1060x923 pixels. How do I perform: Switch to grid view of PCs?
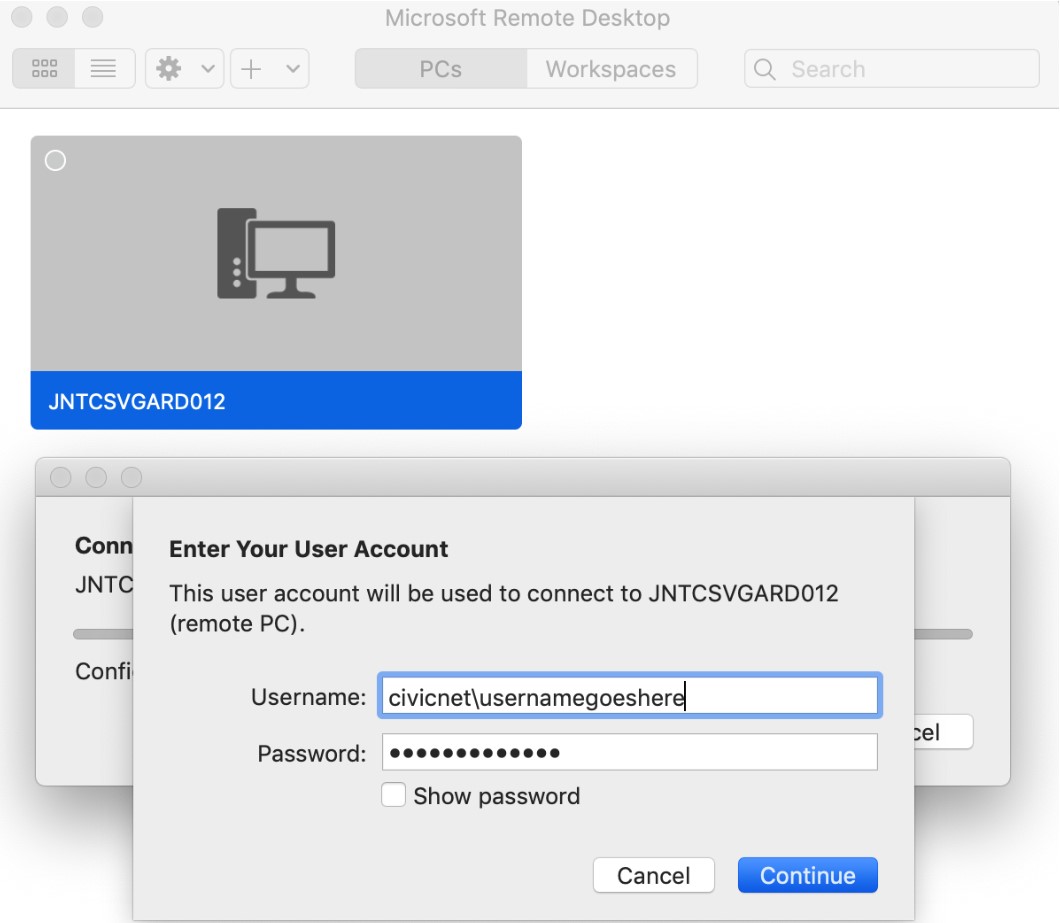[x=44, y=68]
